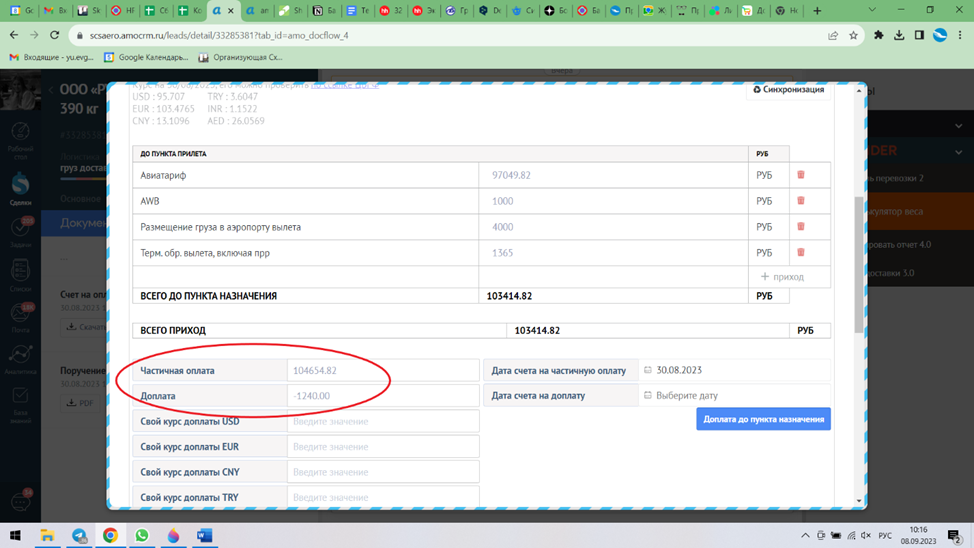Click trash icon next to AWB row

click(x=800, y=201)
